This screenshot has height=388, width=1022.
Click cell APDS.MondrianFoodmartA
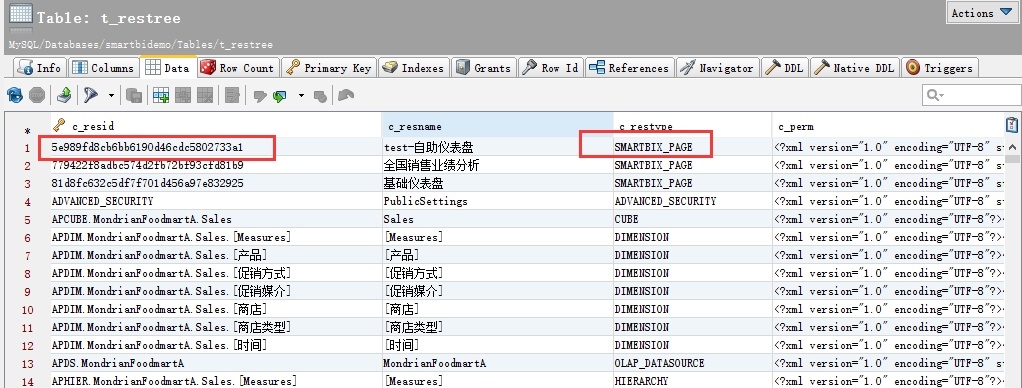coord(216,363)
